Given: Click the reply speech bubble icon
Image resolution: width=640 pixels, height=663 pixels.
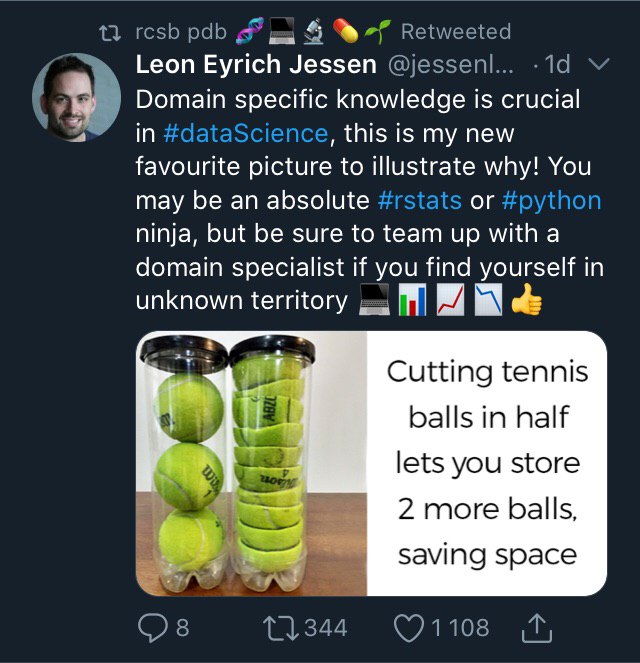Looking at the screenshot, I should (152, 627).
